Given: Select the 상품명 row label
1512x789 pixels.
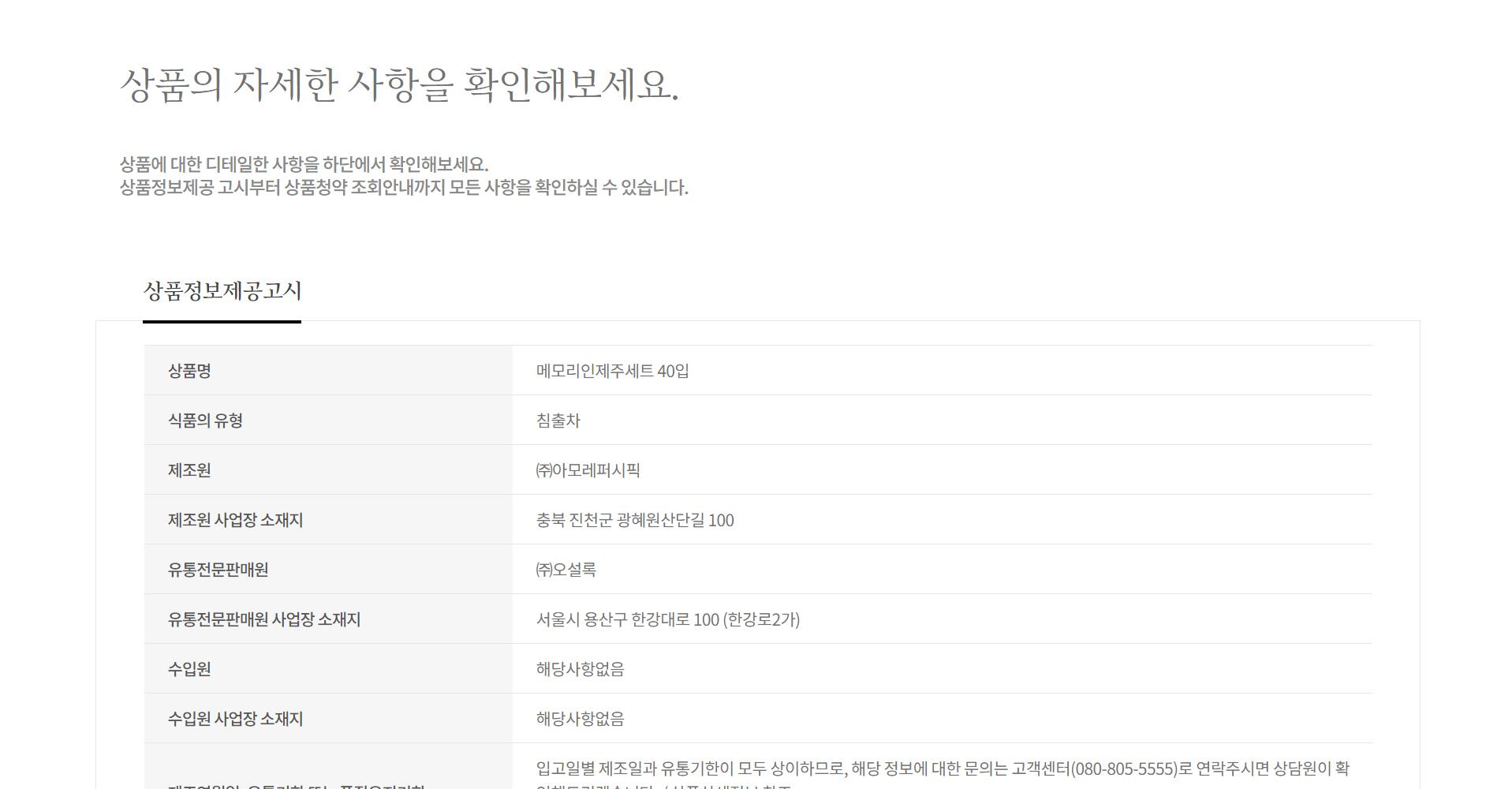Looking at the screenshot, I should click(x=189, y=371).
